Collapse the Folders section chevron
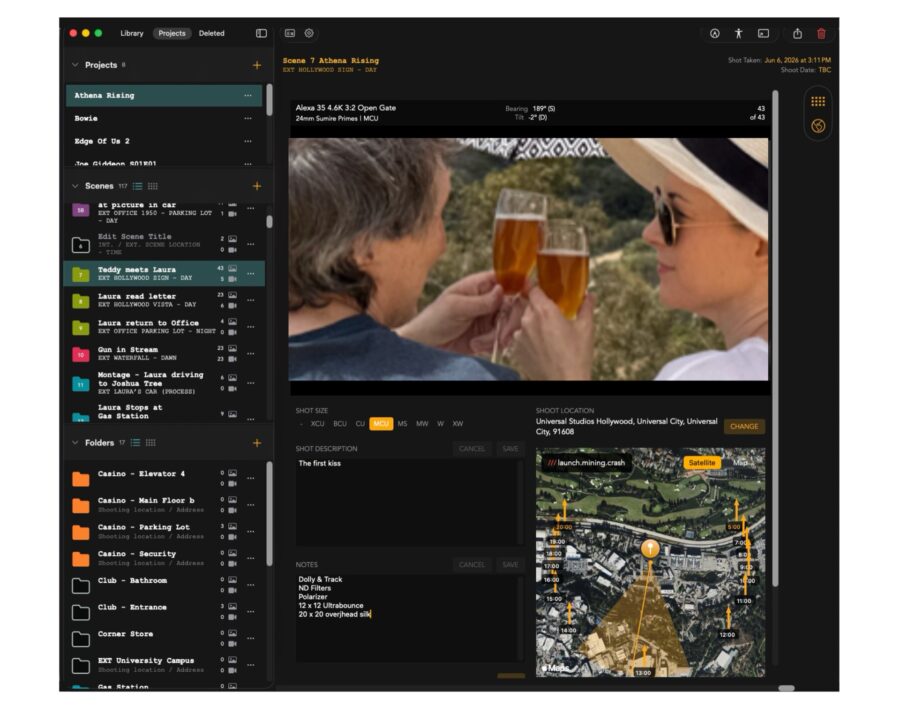This screenshot has width=900, height=706. point(75,443)
